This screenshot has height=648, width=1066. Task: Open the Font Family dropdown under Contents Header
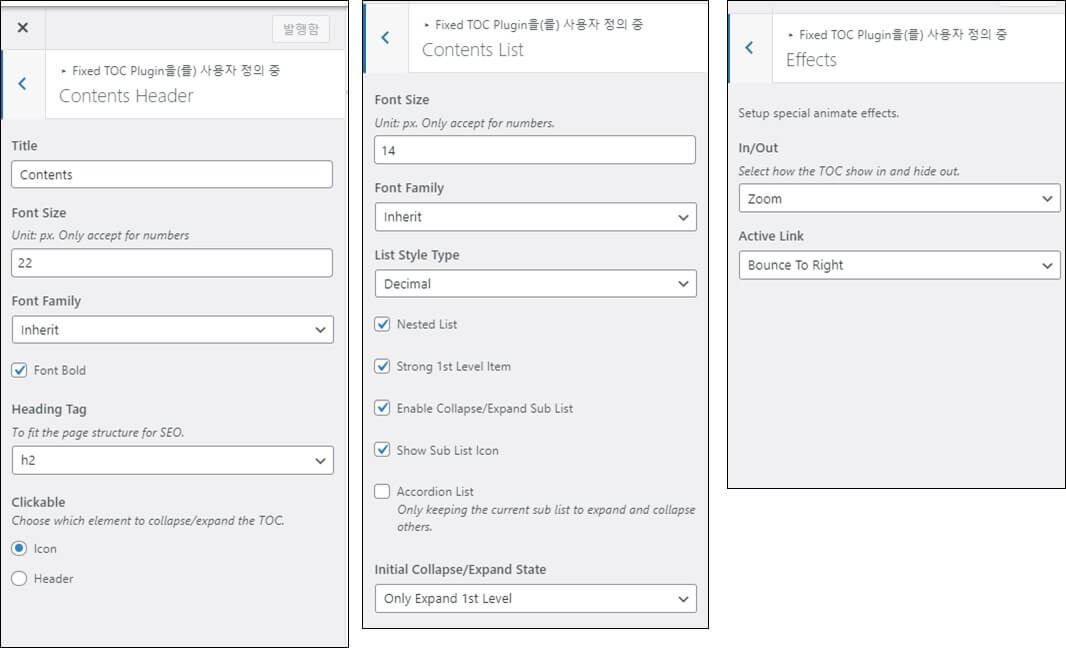(x=172, y=328)
